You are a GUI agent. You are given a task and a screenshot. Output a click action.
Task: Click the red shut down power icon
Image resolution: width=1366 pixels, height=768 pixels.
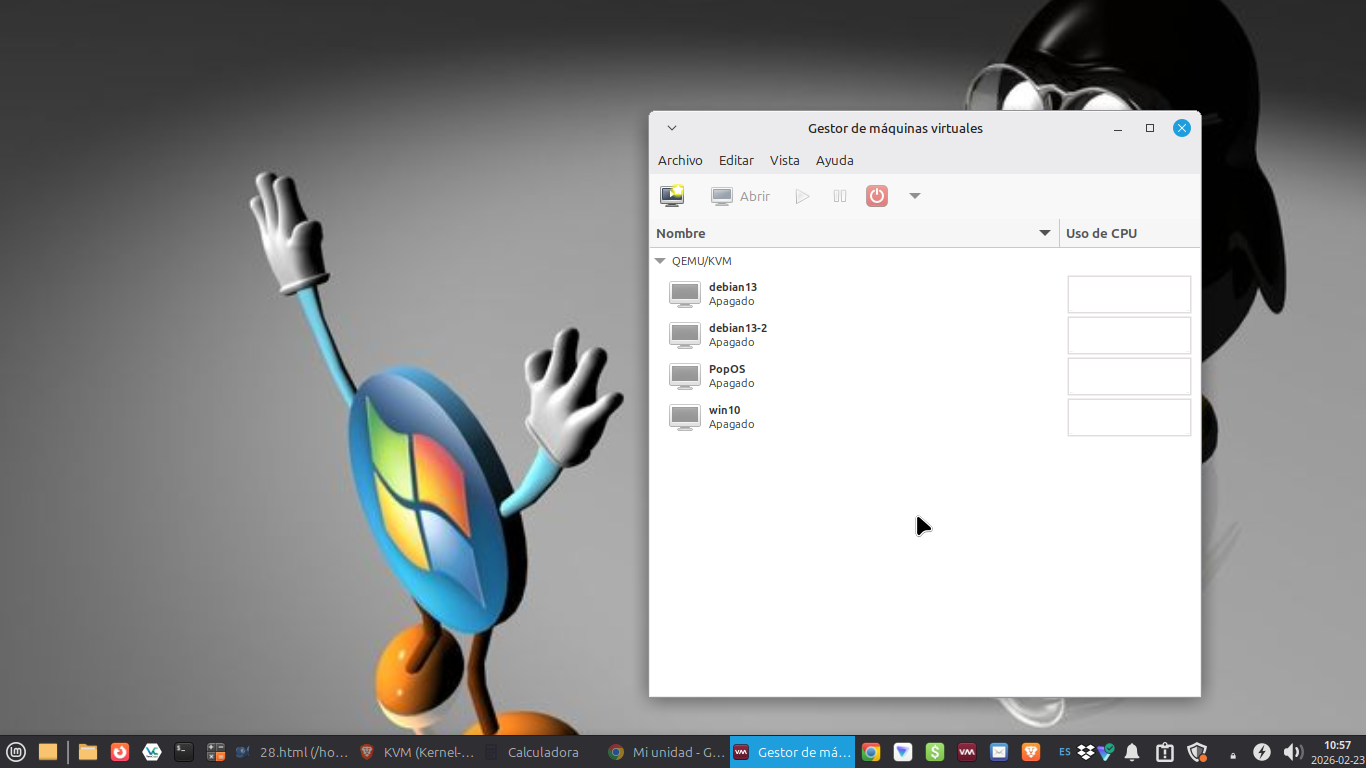[x=877, y=196]
